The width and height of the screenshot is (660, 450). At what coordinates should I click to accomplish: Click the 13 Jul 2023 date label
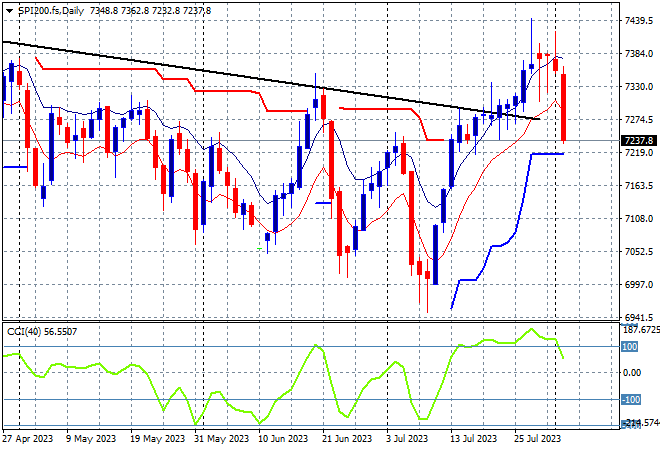coord(474,439)
